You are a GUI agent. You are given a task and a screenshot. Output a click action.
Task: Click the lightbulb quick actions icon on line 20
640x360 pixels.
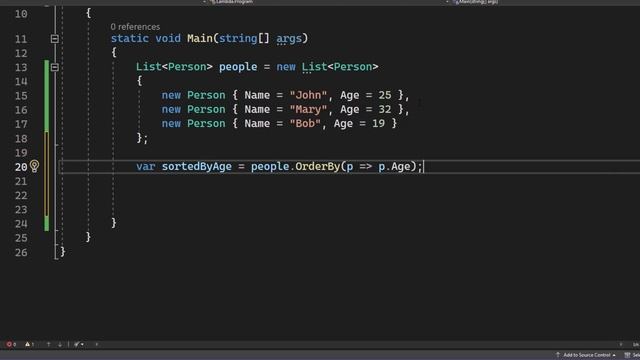point(34,166)
